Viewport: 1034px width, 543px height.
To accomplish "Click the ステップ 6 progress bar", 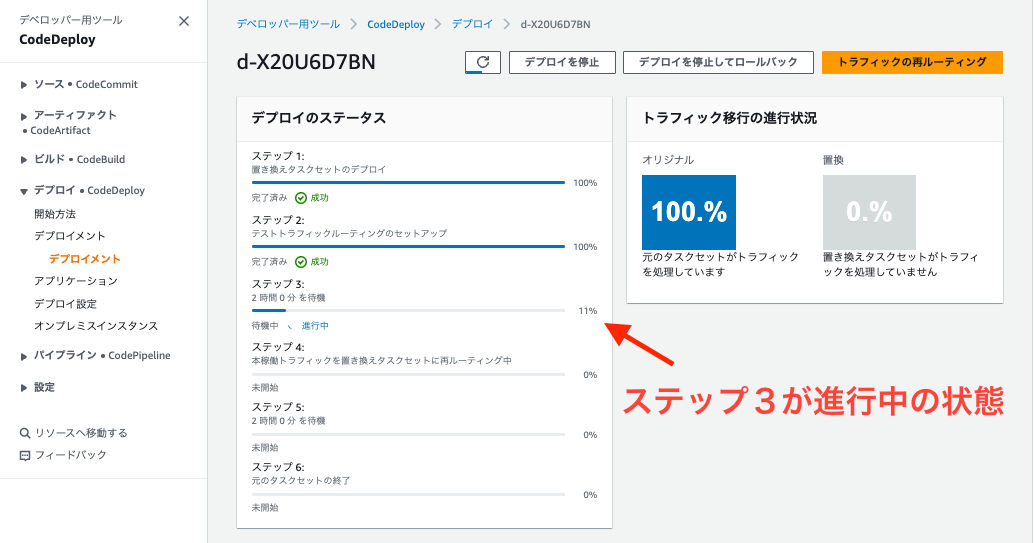I will (x=408, y=494).
